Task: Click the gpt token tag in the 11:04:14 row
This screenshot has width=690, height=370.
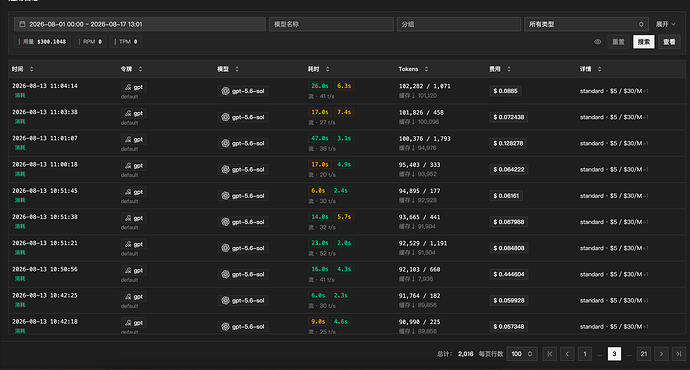Action: [133, 87]
